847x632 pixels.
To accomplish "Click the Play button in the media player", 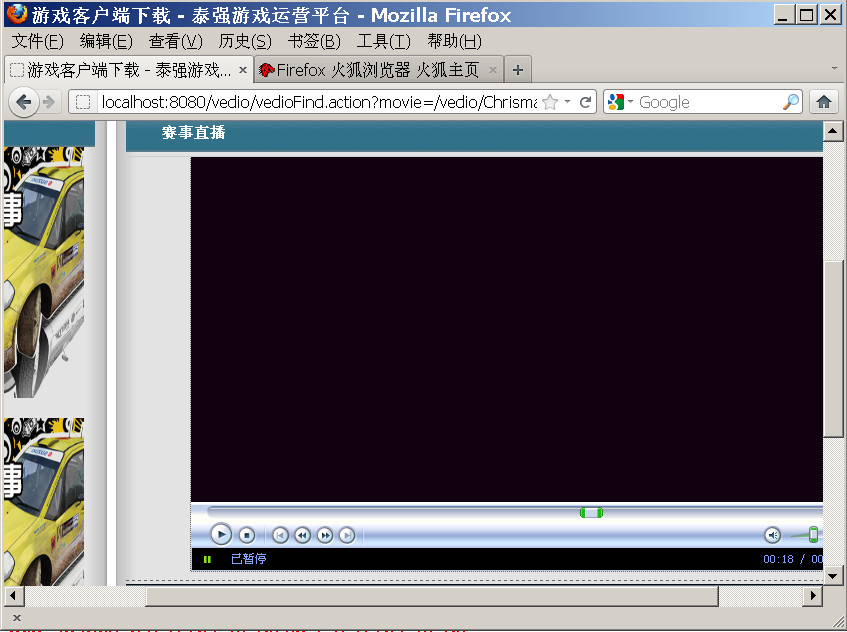I will pyautogui.click(x=221, y=535).
